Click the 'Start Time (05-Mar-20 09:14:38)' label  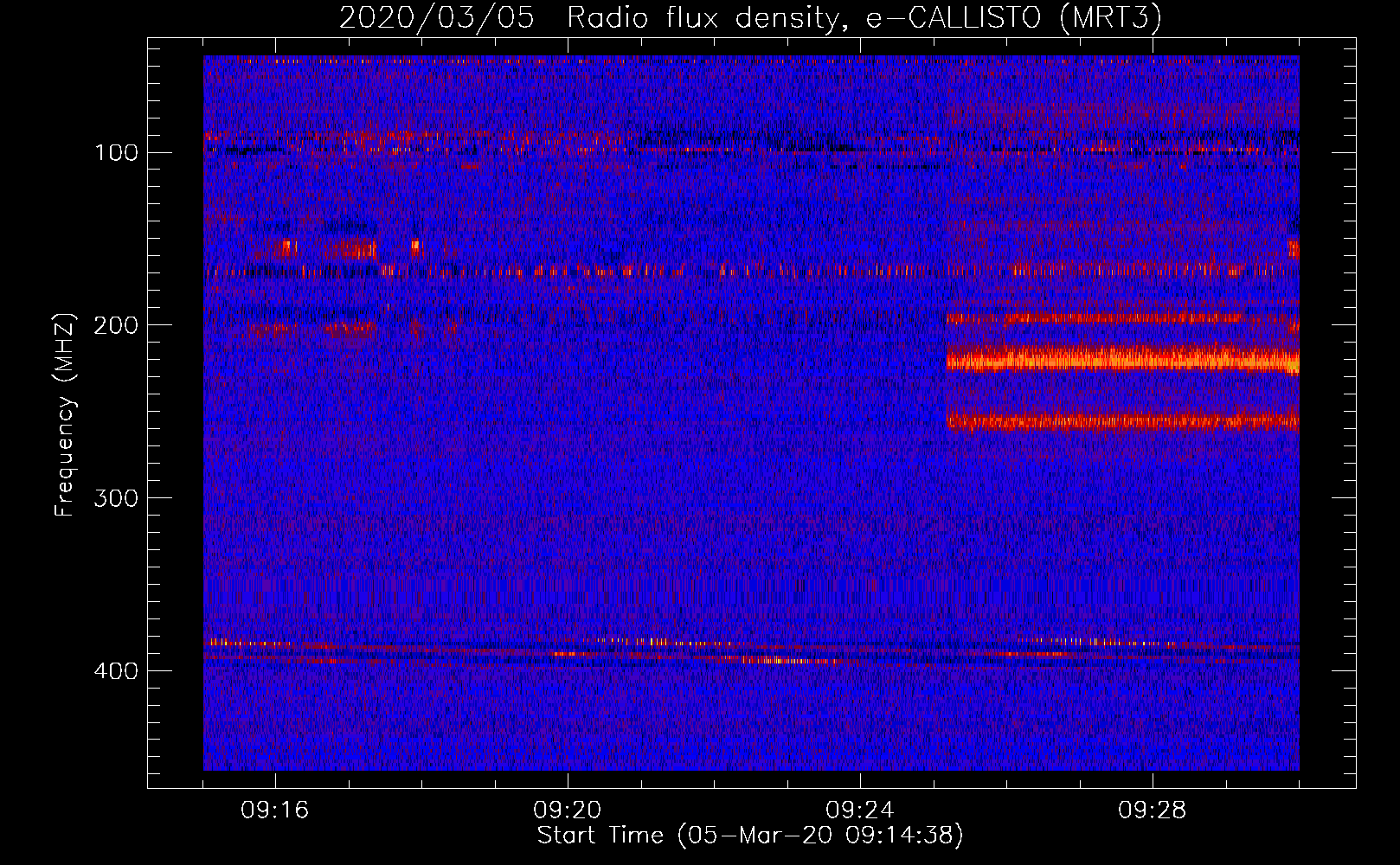(x=750, y=836)
